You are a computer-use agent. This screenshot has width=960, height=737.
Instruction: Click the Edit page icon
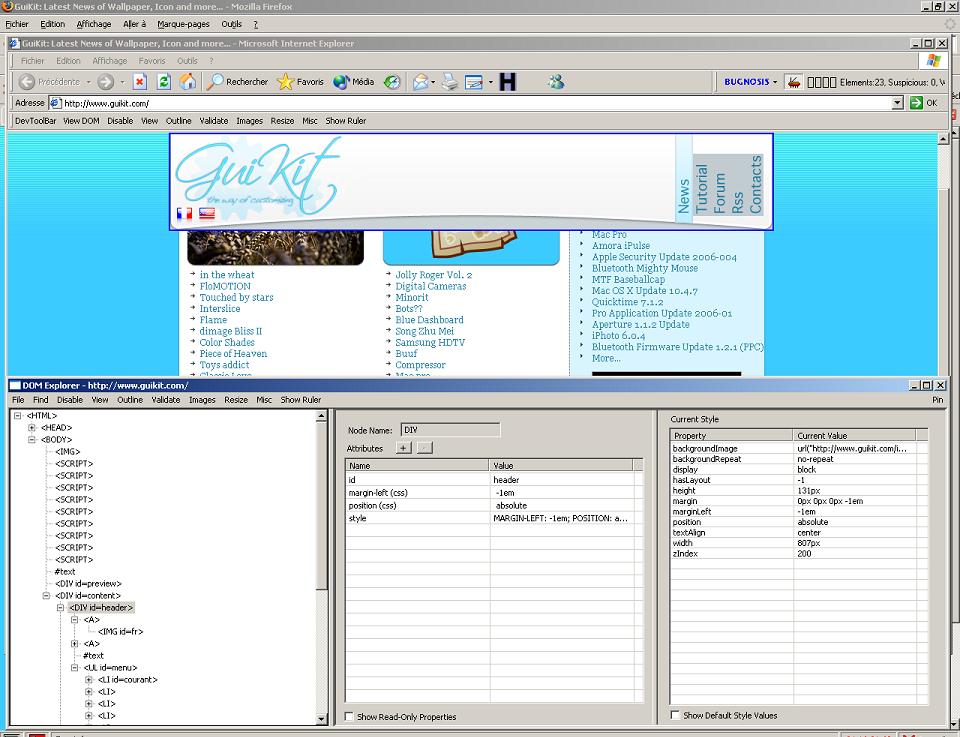[474, 81]
